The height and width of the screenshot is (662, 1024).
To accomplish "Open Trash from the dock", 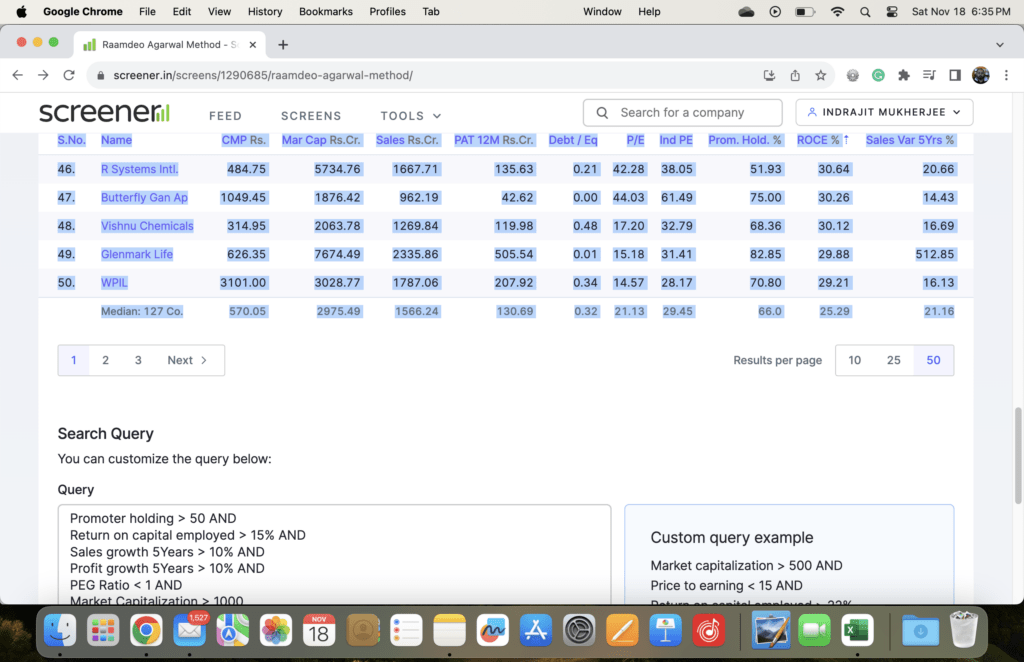I will point(963,629).
